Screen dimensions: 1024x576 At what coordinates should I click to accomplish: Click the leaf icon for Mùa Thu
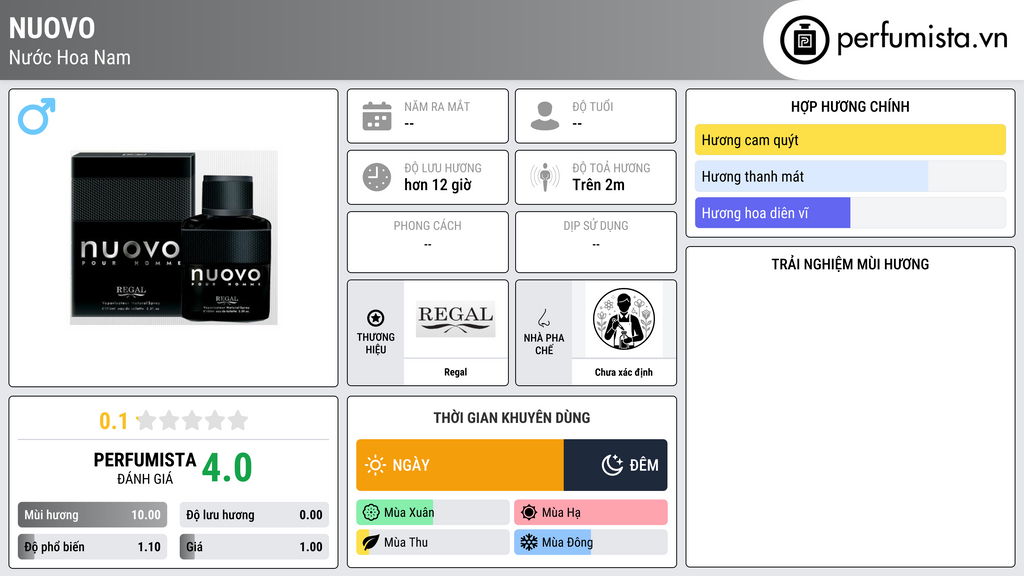point(370,542)
